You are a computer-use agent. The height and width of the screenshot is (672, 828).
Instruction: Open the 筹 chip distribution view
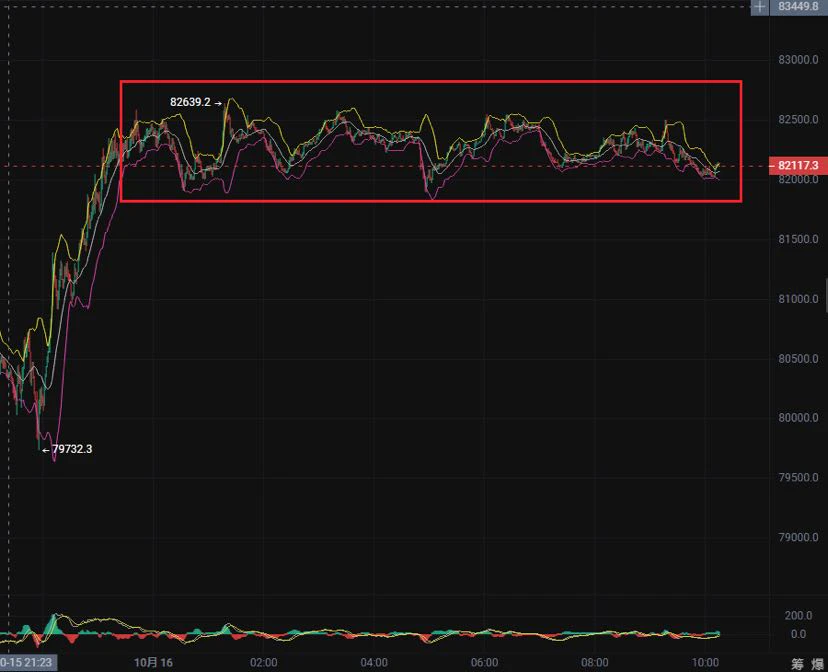(797, 664)
